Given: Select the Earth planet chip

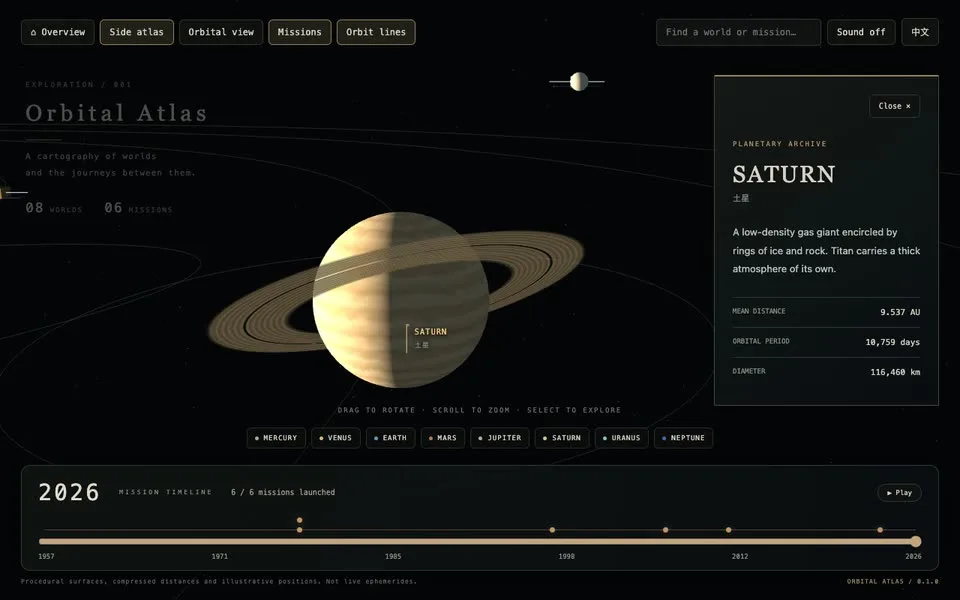Looking at the screenshot, I should pos(391,438).
